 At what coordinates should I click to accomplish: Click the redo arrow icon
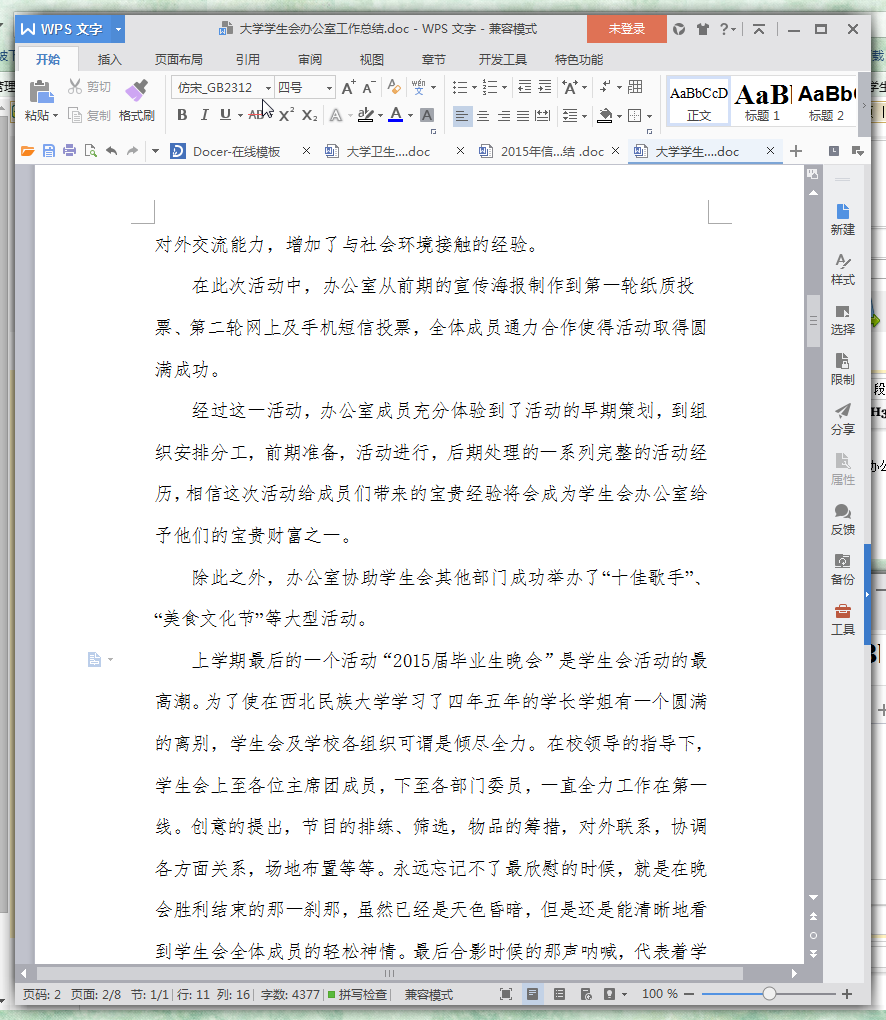(133, 151)
